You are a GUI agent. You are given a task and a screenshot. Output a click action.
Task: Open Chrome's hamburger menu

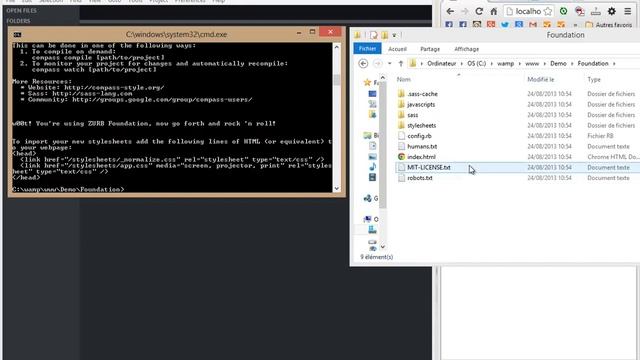(x=628, y=11)
